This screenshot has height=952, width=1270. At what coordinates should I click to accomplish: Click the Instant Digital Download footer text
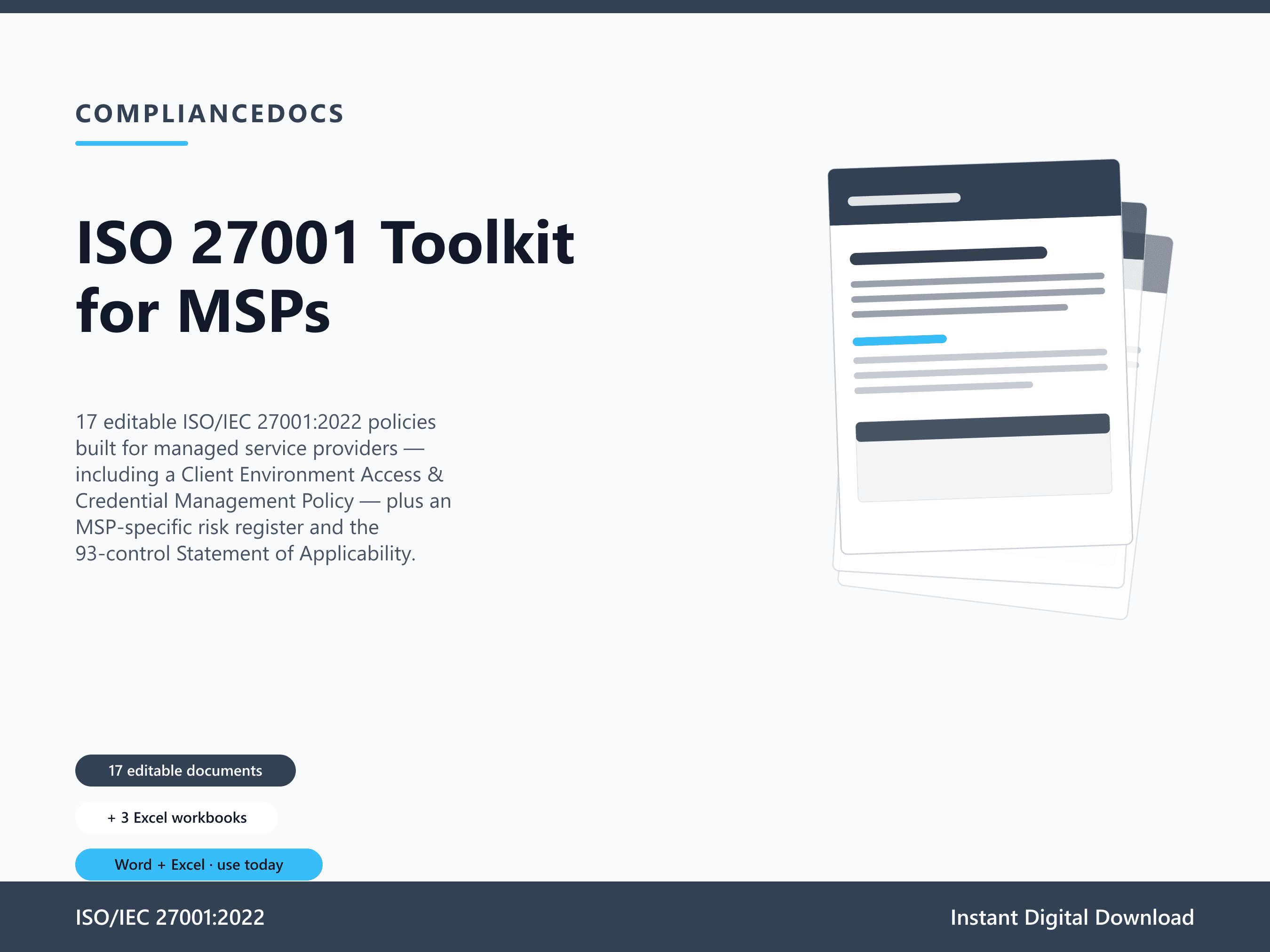click(1072, 917)
